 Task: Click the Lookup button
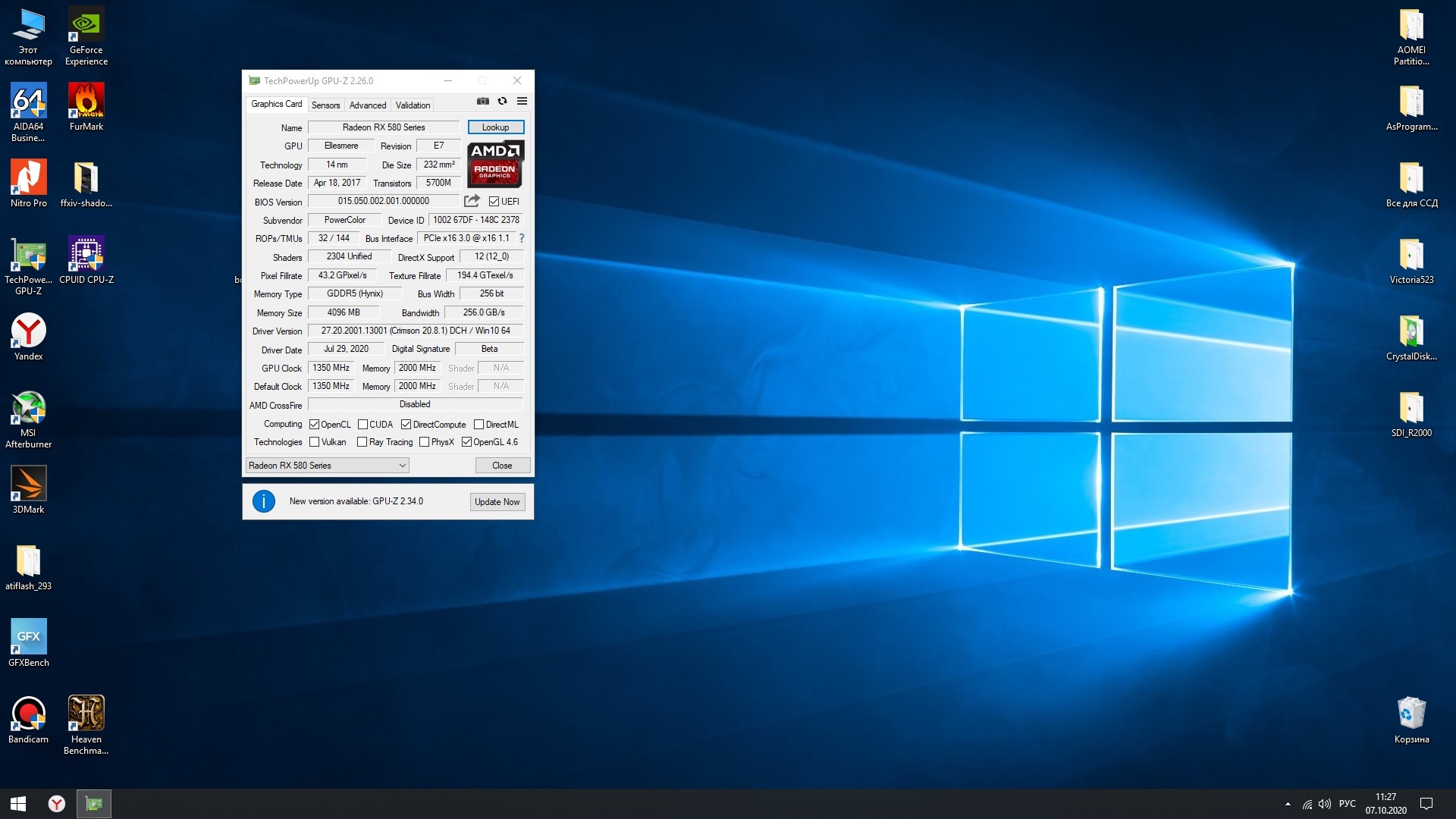(x=496, y=127)
